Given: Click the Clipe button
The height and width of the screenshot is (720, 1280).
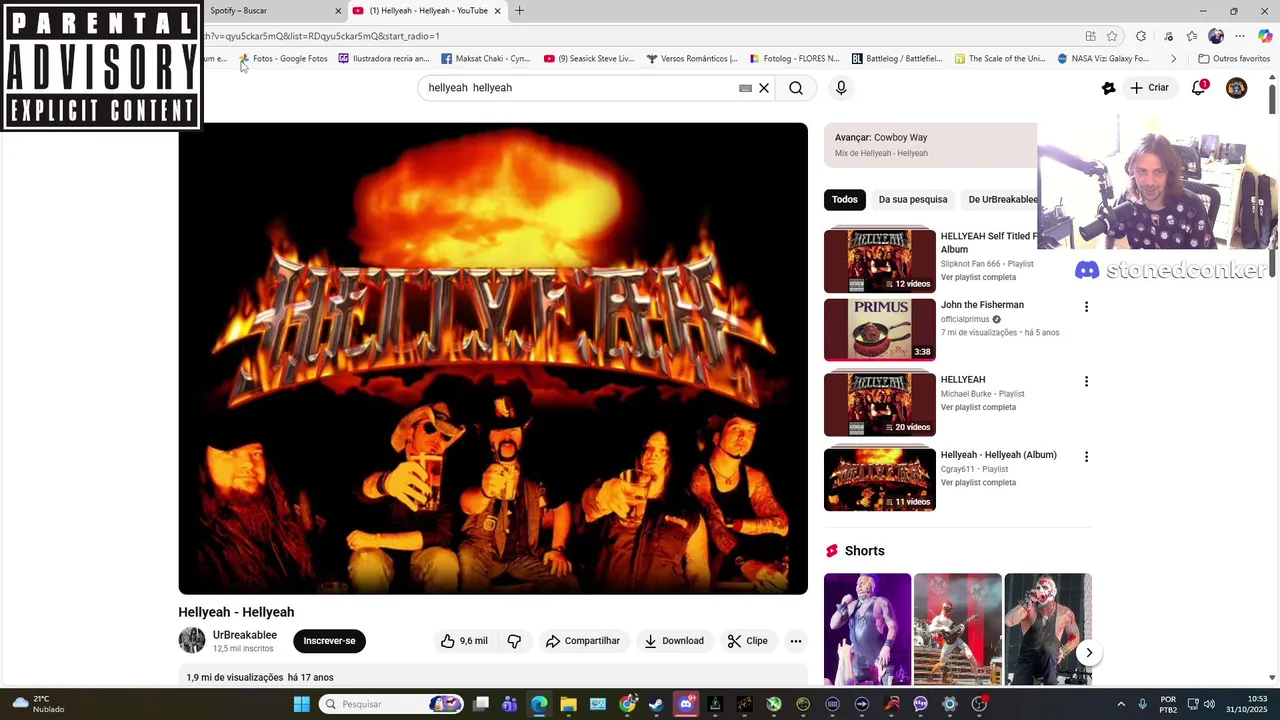Looking at the screenshot, I should coord(748,641).
